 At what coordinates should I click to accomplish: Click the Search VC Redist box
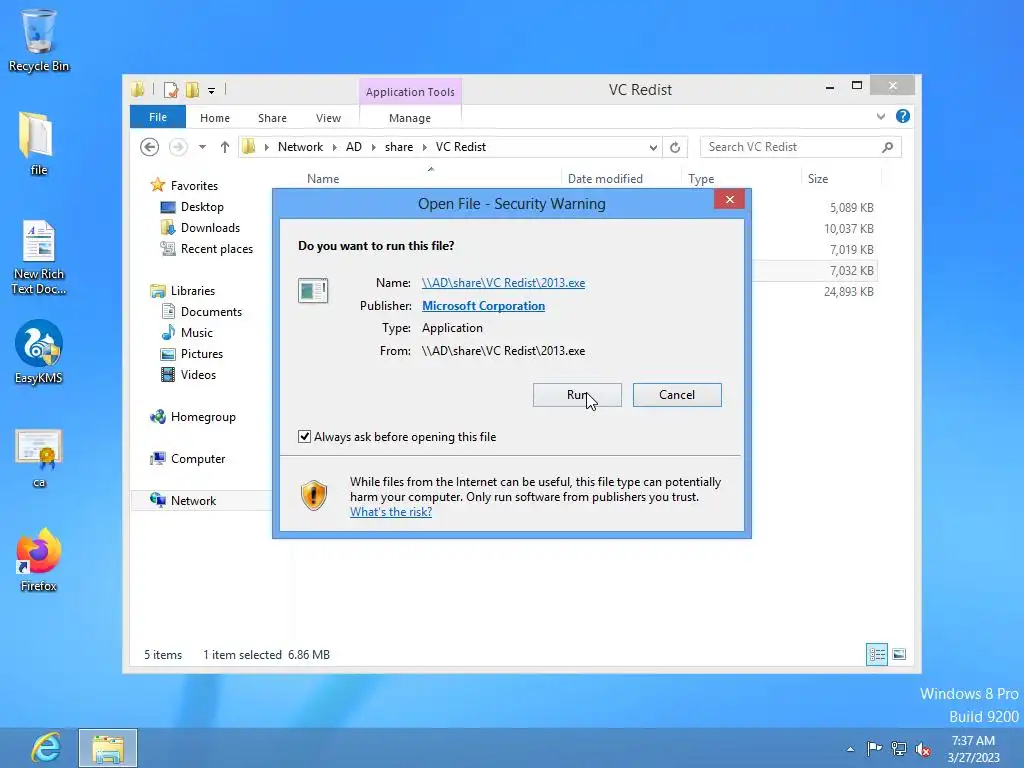[801, 147]
